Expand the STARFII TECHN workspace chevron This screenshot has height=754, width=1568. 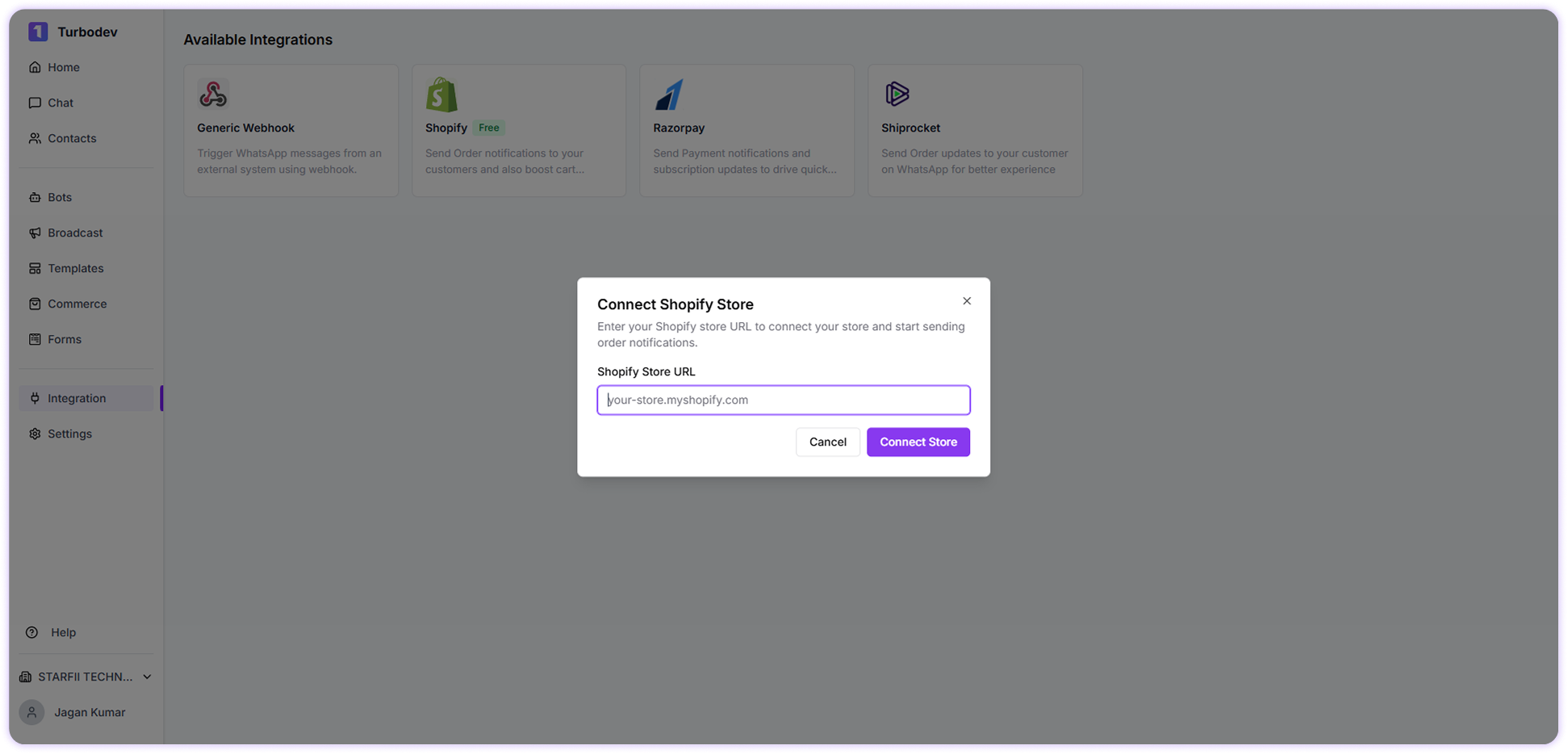click(x=146, y=677)
